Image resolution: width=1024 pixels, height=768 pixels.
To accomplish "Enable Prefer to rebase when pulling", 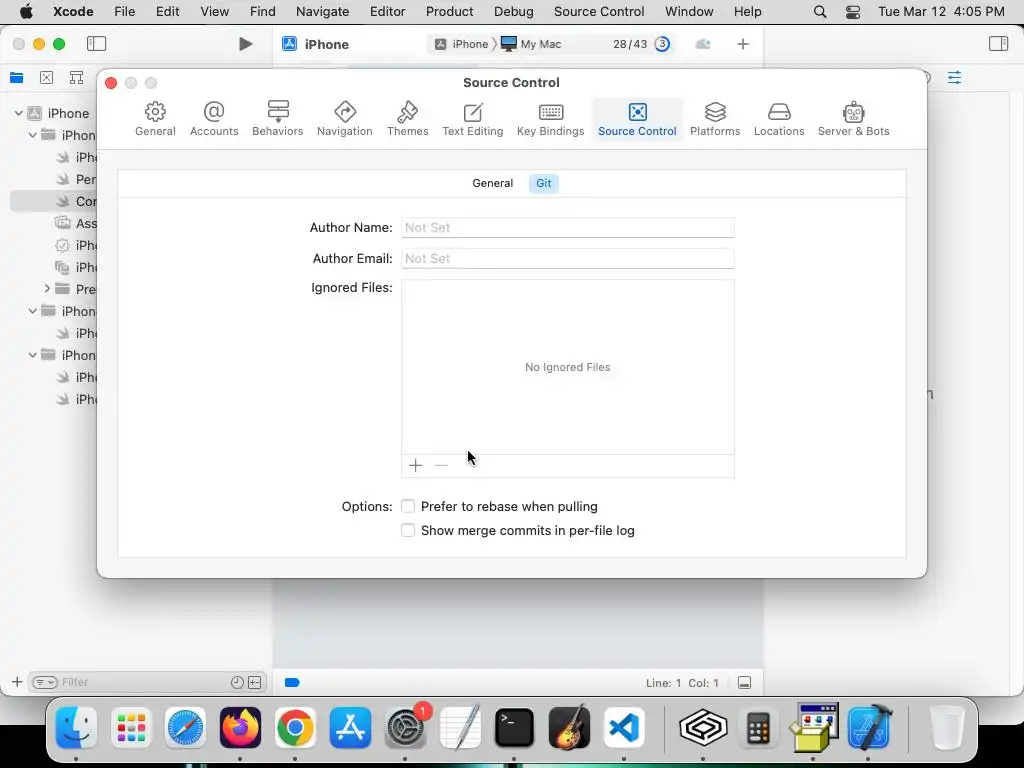I will 408,506.
